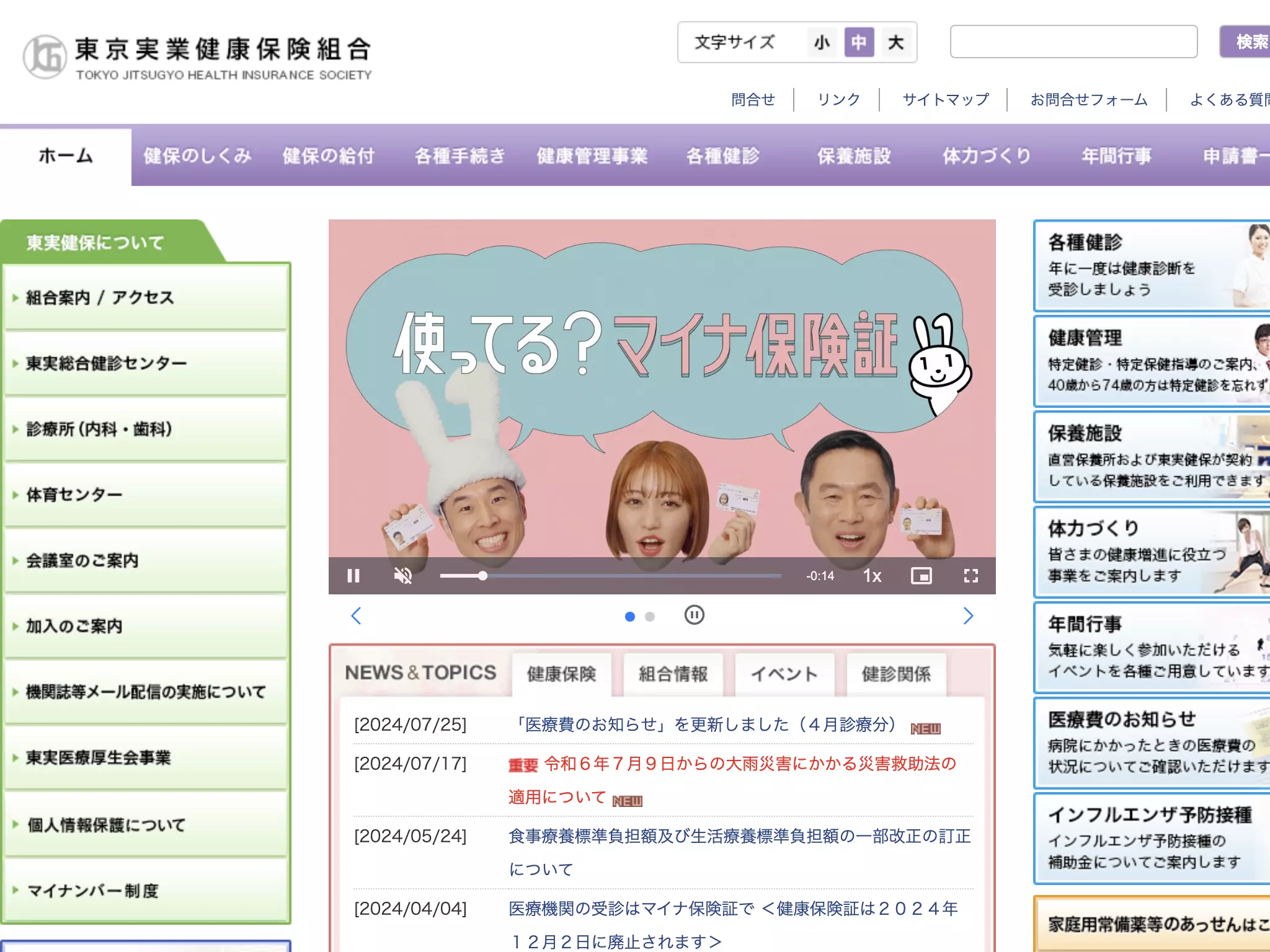
Task: Open 組合案内 / アクセス sidebar item
Action: point(146,297)
